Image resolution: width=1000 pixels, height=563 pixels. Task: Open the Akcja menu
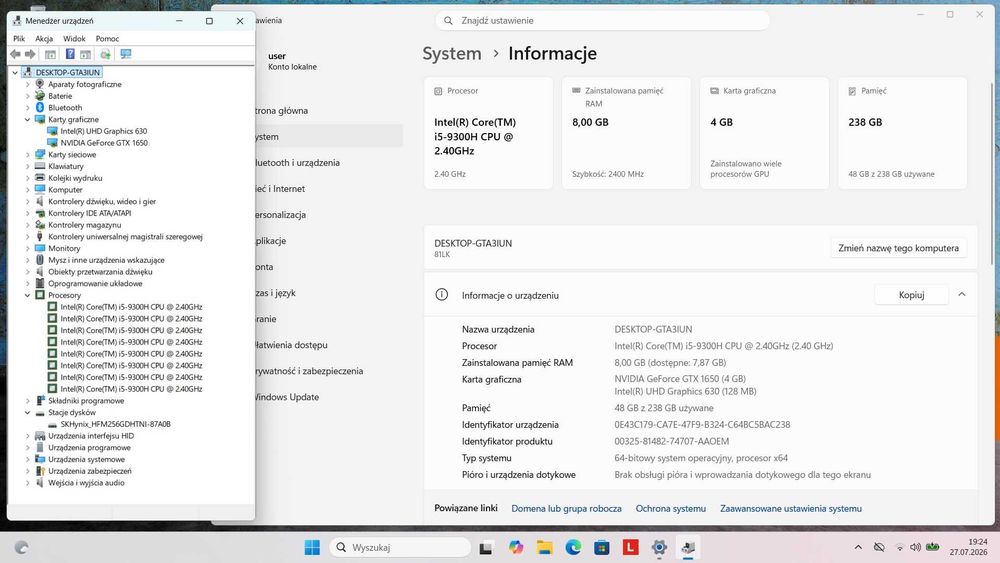[44, 38]
